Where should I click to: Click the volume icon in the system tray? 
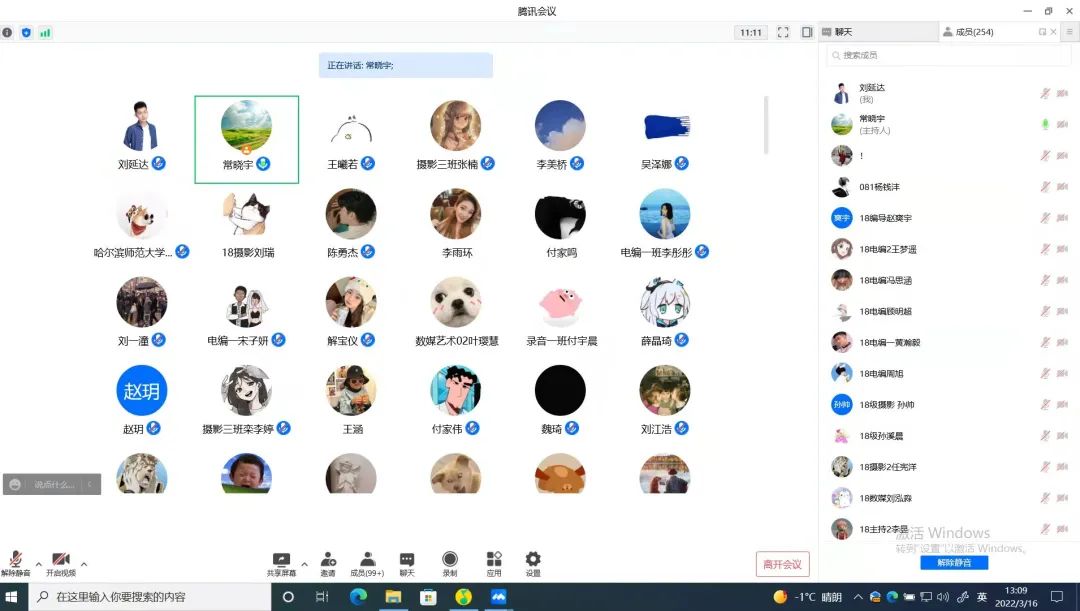[943, 597]
